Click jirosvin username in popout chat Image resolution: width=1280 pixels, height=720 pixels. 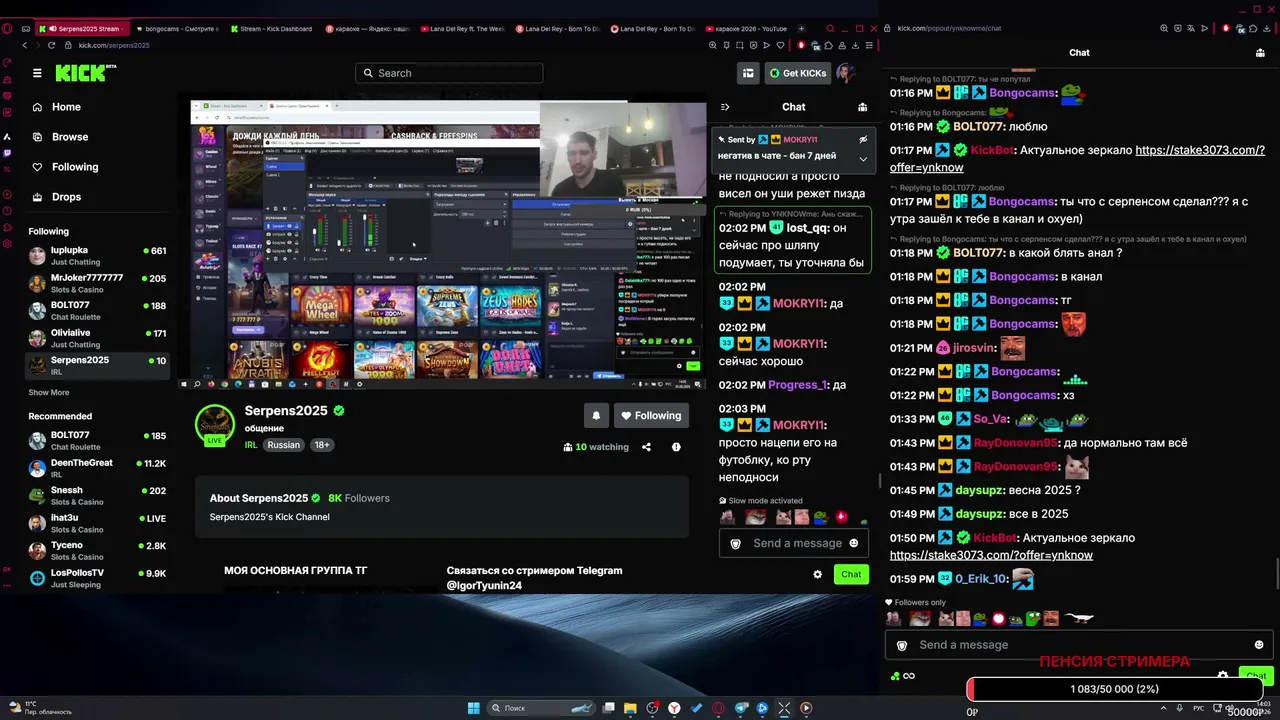974,348
